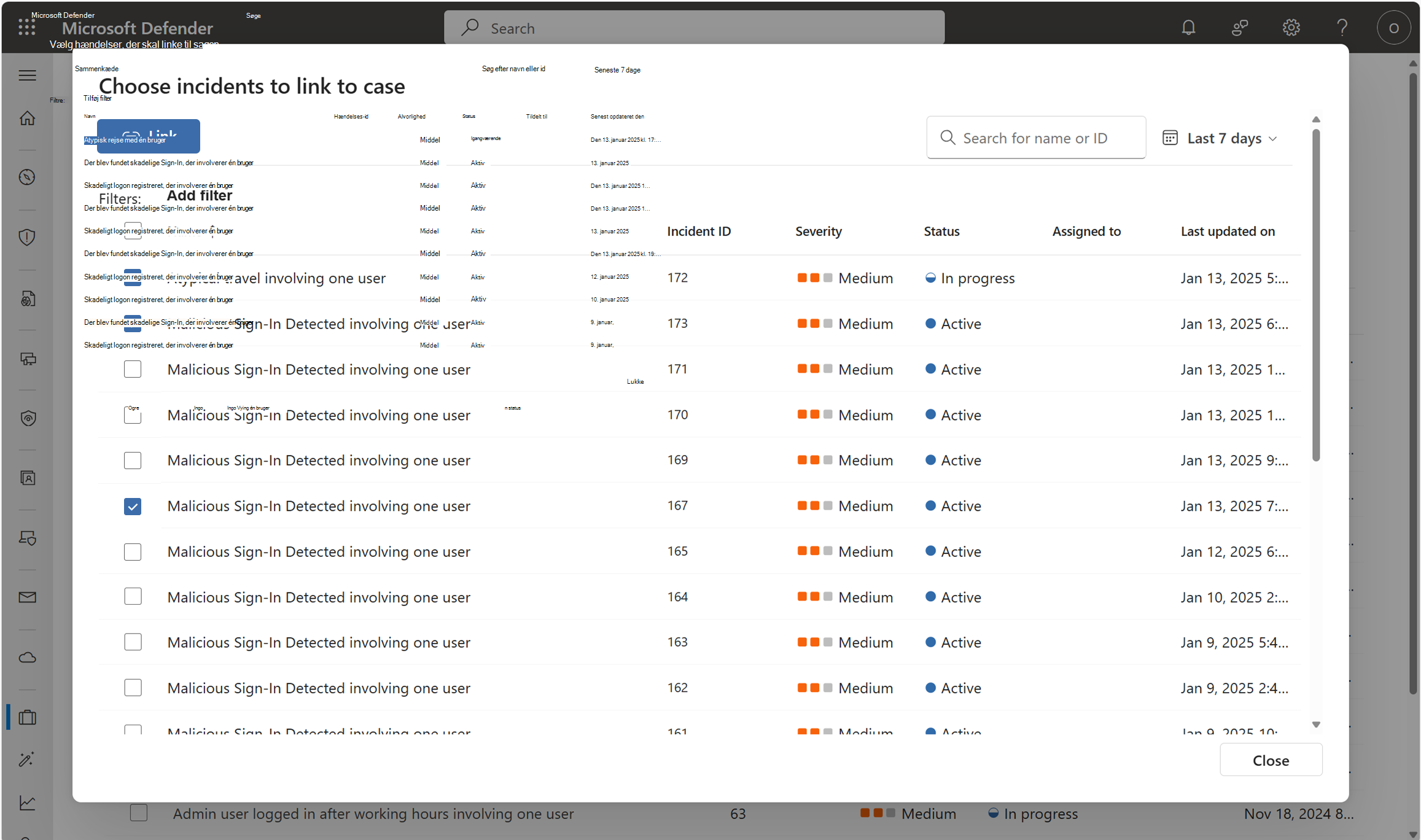Image resolution: width=1421 pixels, height=840 pixels.
Task: Open notifications bell icon
Action: point(1188,28)
